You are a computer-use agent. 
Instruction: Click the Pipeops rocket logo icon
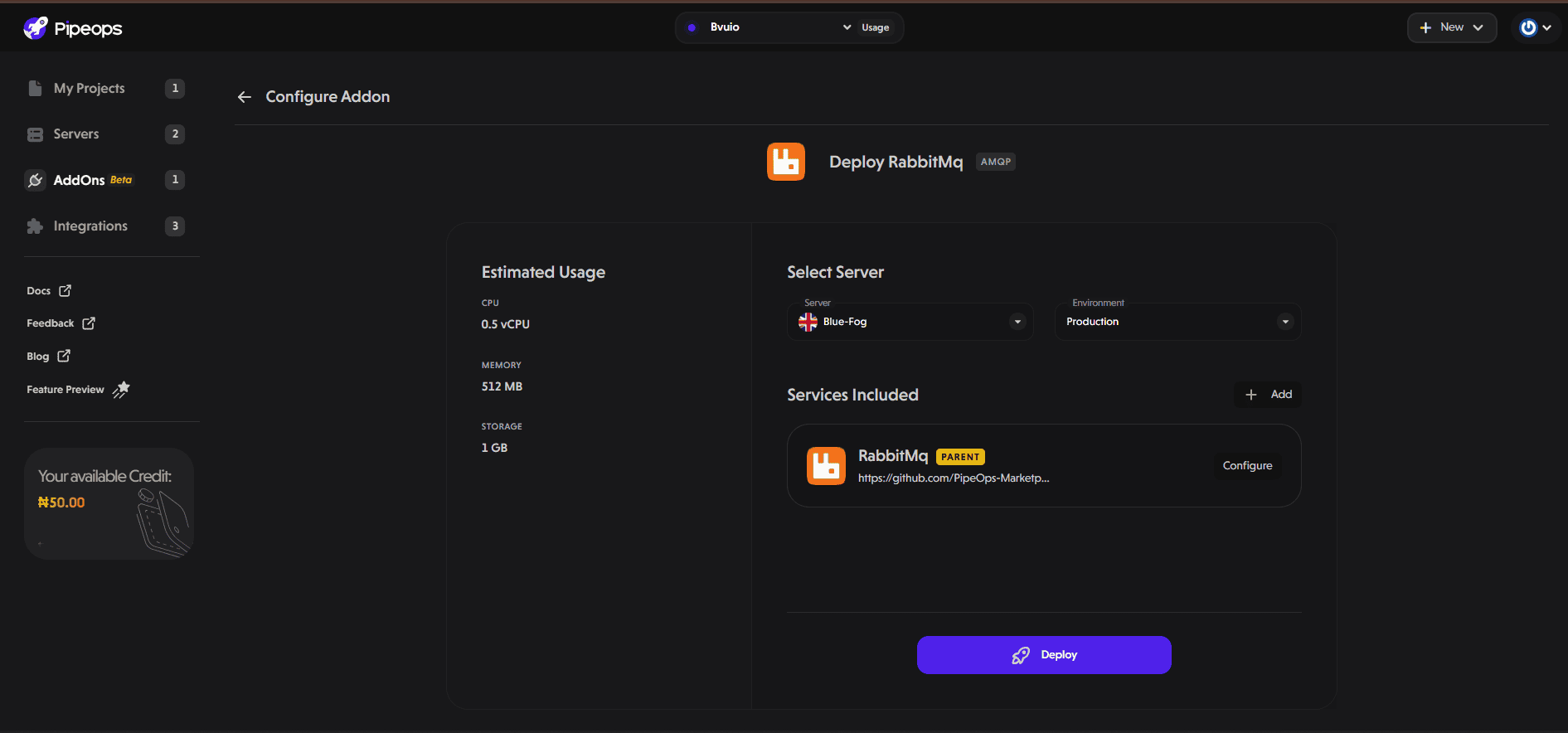coord(35,28)
